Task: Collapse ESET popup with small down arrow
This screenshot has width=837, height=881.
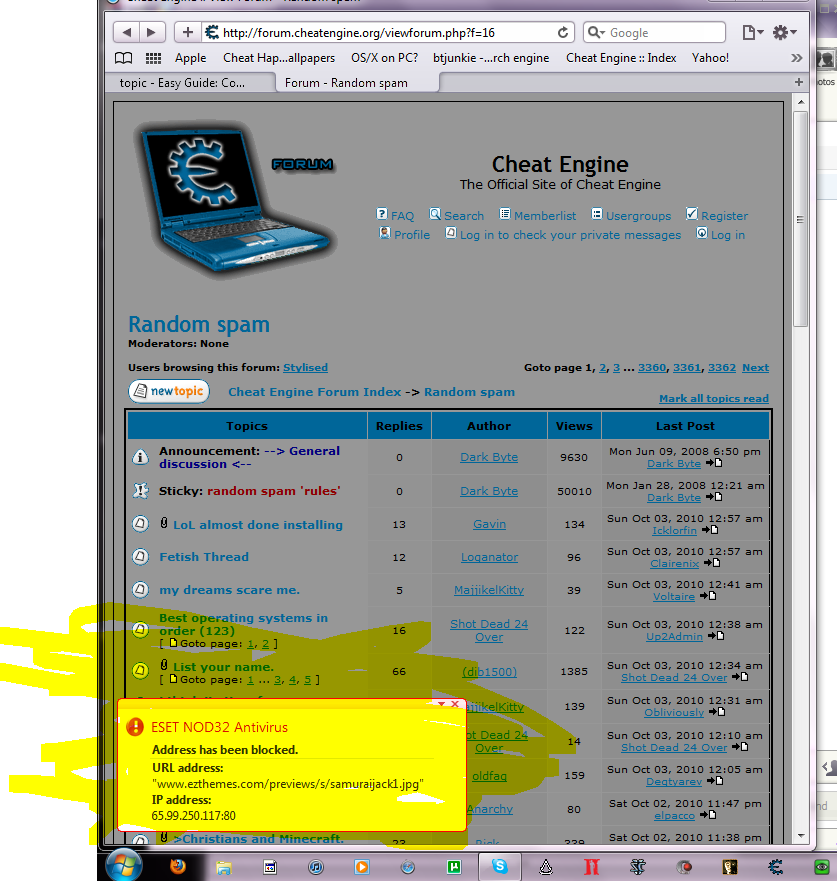Action: [442, 704]
